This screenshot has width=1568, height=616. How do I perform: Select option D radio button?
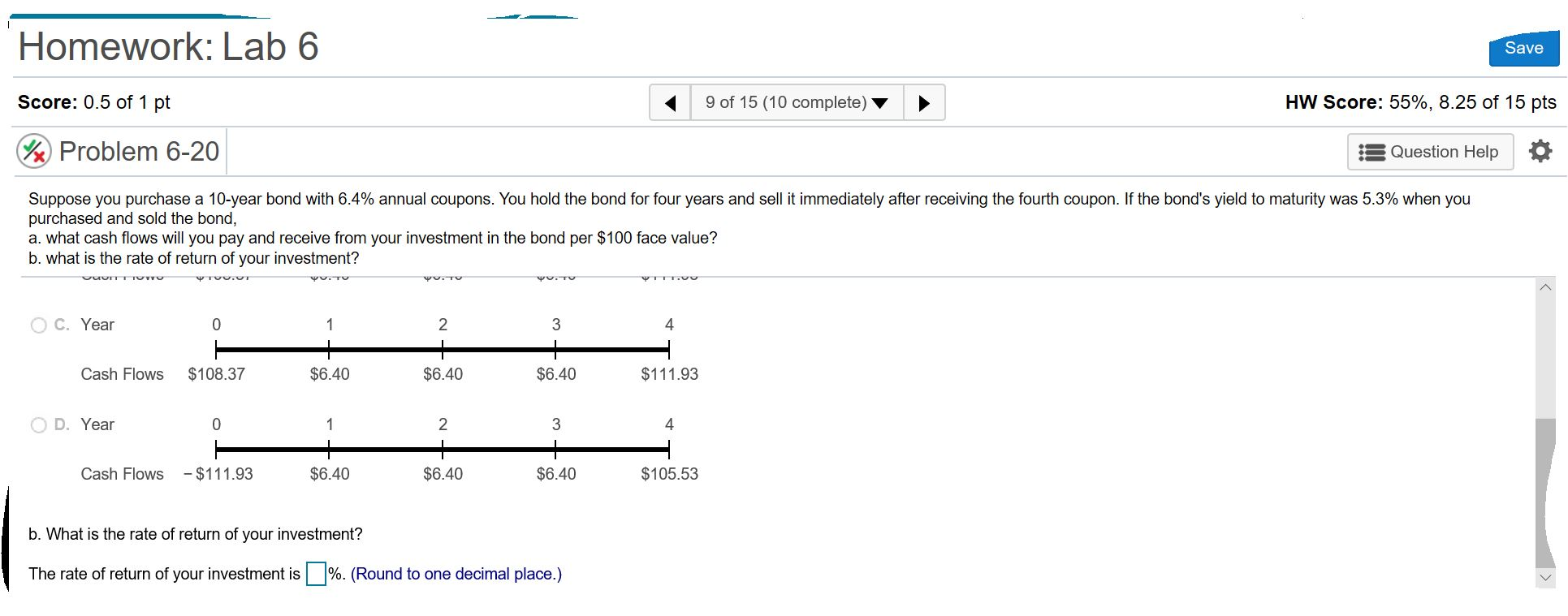pos(38,425)
